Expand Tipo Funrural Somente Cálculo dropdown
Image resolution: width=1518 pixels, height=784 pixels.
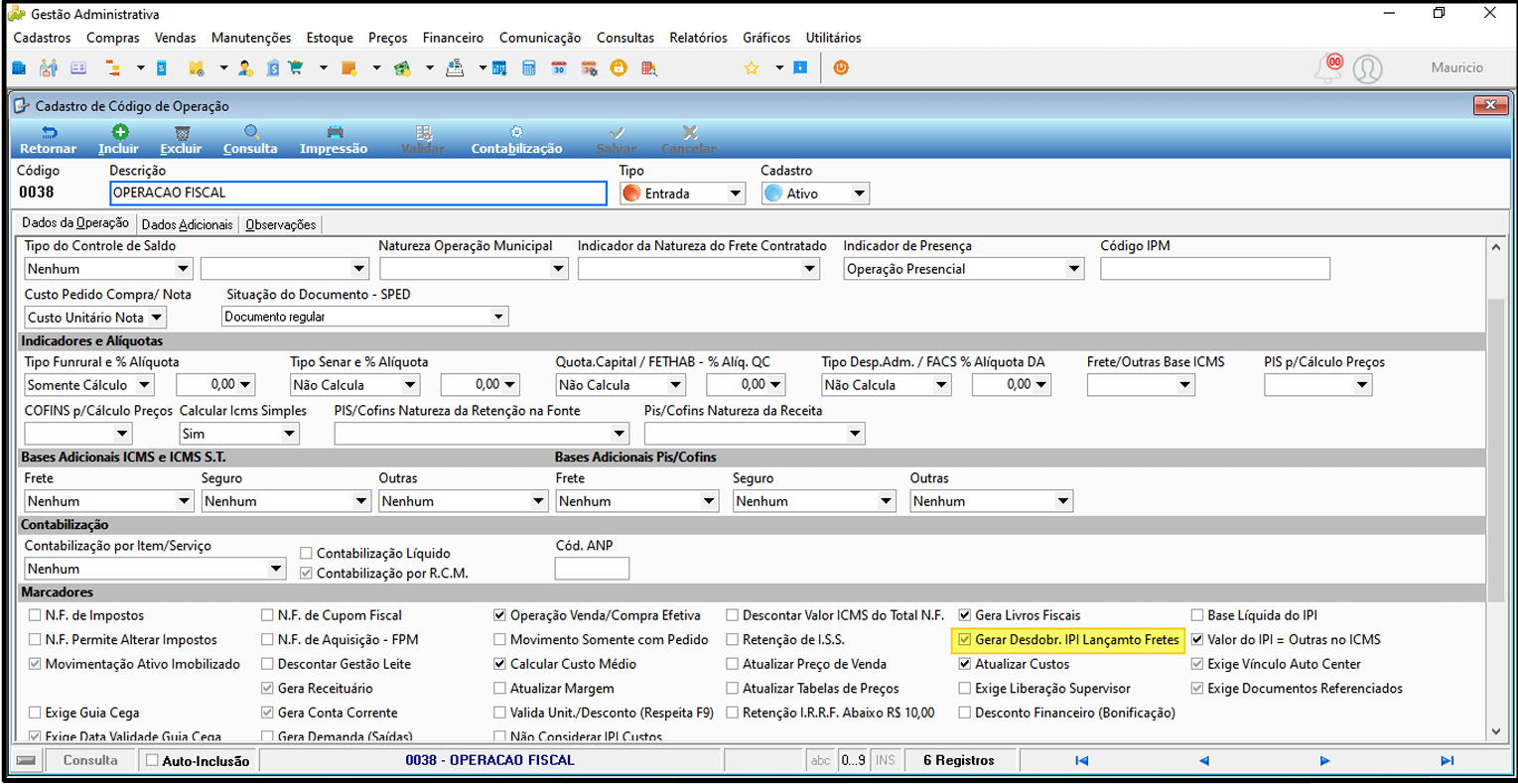[89, 385]
